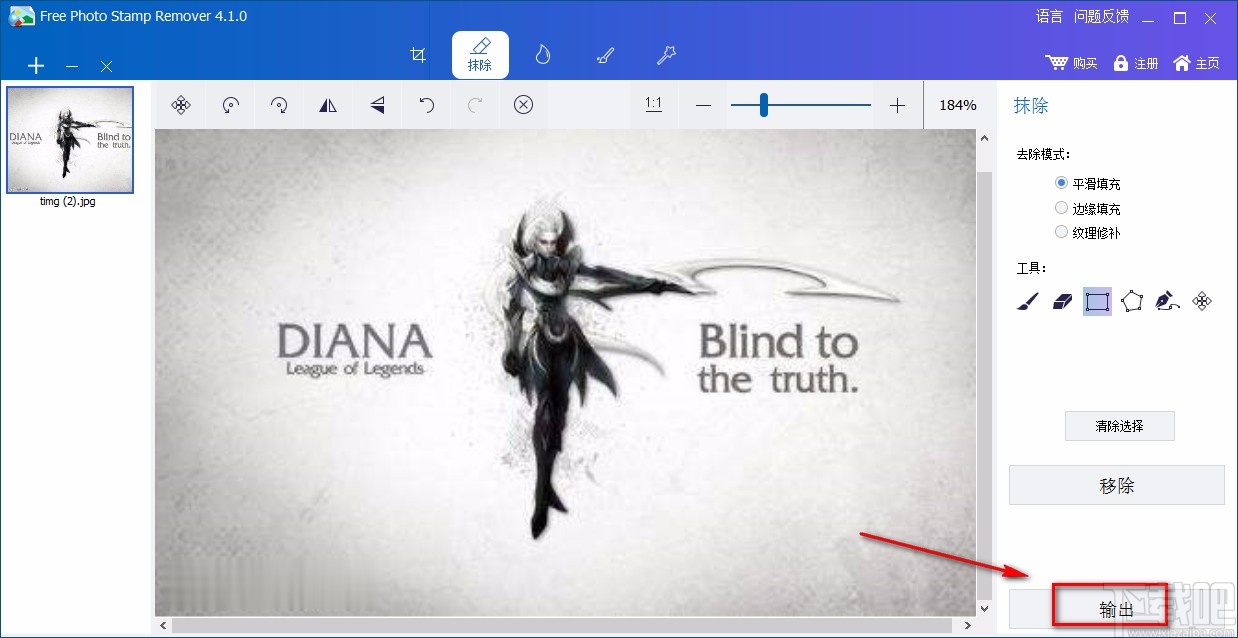This screenshot has width=1238, height=638.
Task: Open the 问题反馈 feedback menu item
Action: [1101, 16]
